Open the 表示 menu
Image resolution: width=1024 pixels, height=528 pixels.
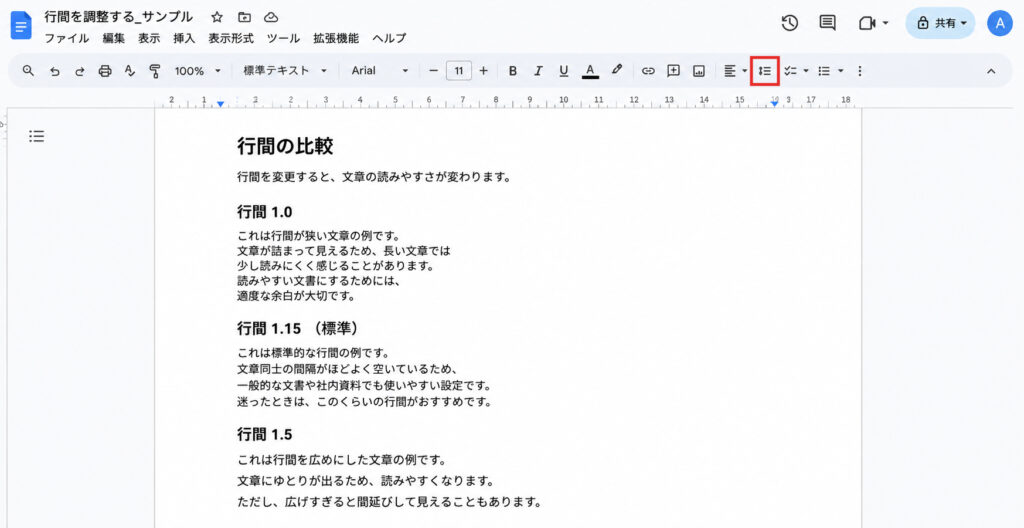149,38
